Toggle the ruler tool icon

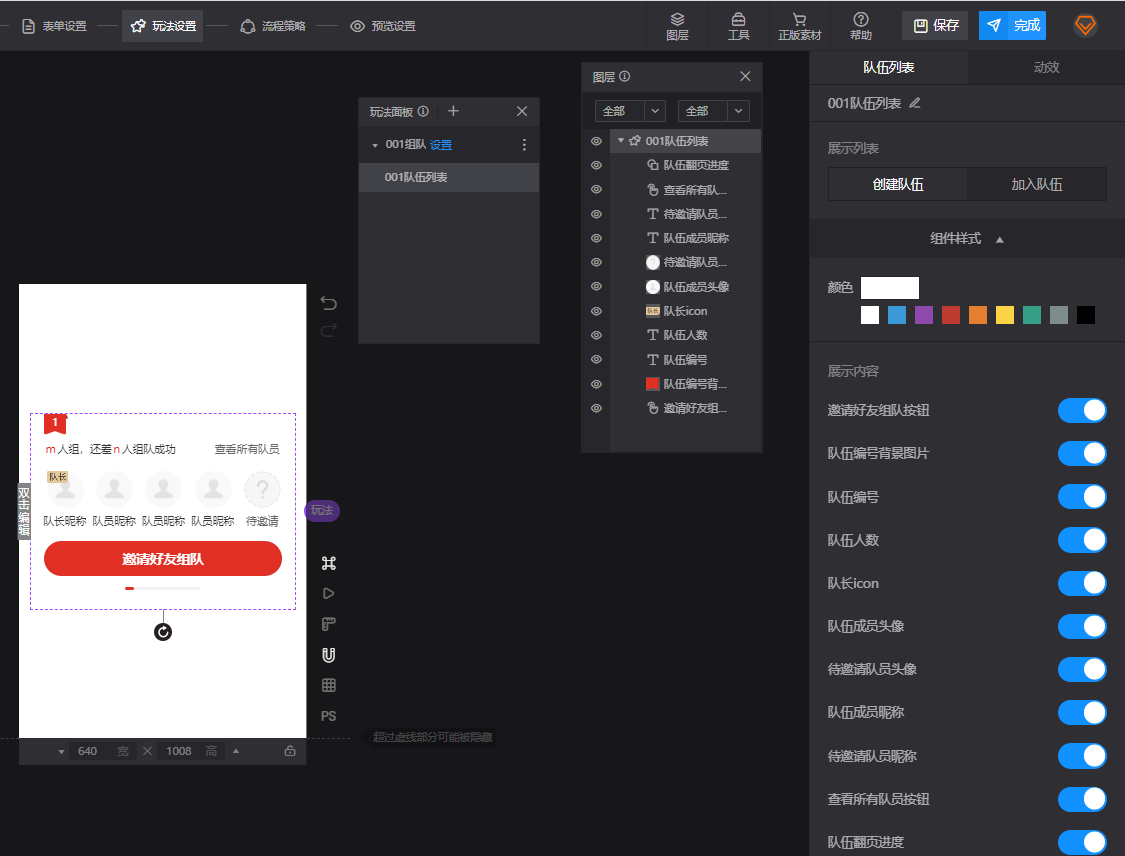click(329, 624)
